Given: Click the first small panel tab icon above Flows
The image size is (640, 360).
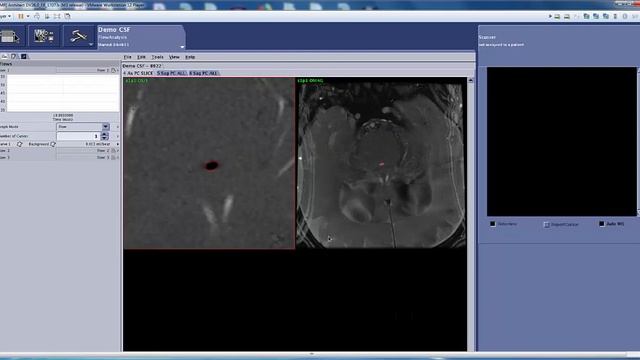Looking at the screenshot, I should coord(4,56).
